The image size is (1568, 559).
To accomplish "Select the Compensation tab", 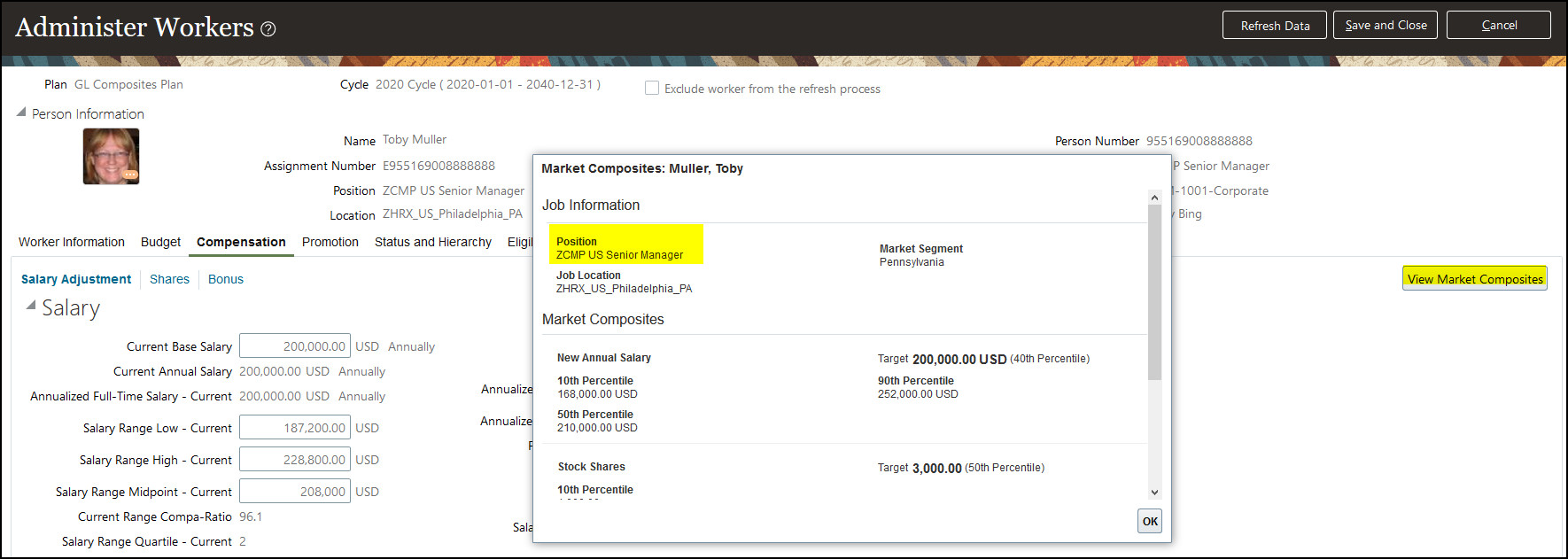I will [241, 242].
